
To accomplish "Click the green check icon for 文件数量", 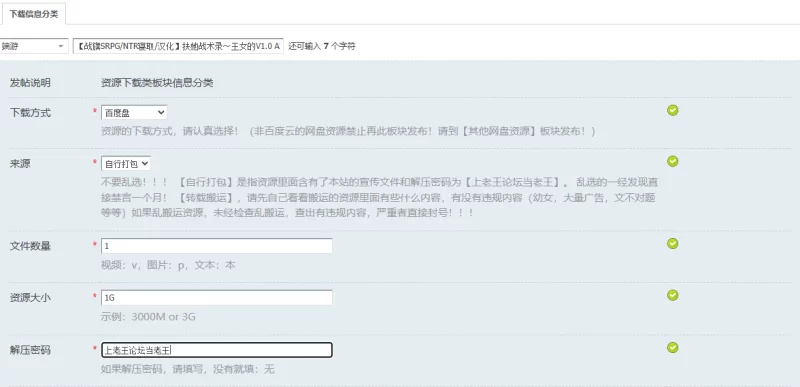I will 672,244.
